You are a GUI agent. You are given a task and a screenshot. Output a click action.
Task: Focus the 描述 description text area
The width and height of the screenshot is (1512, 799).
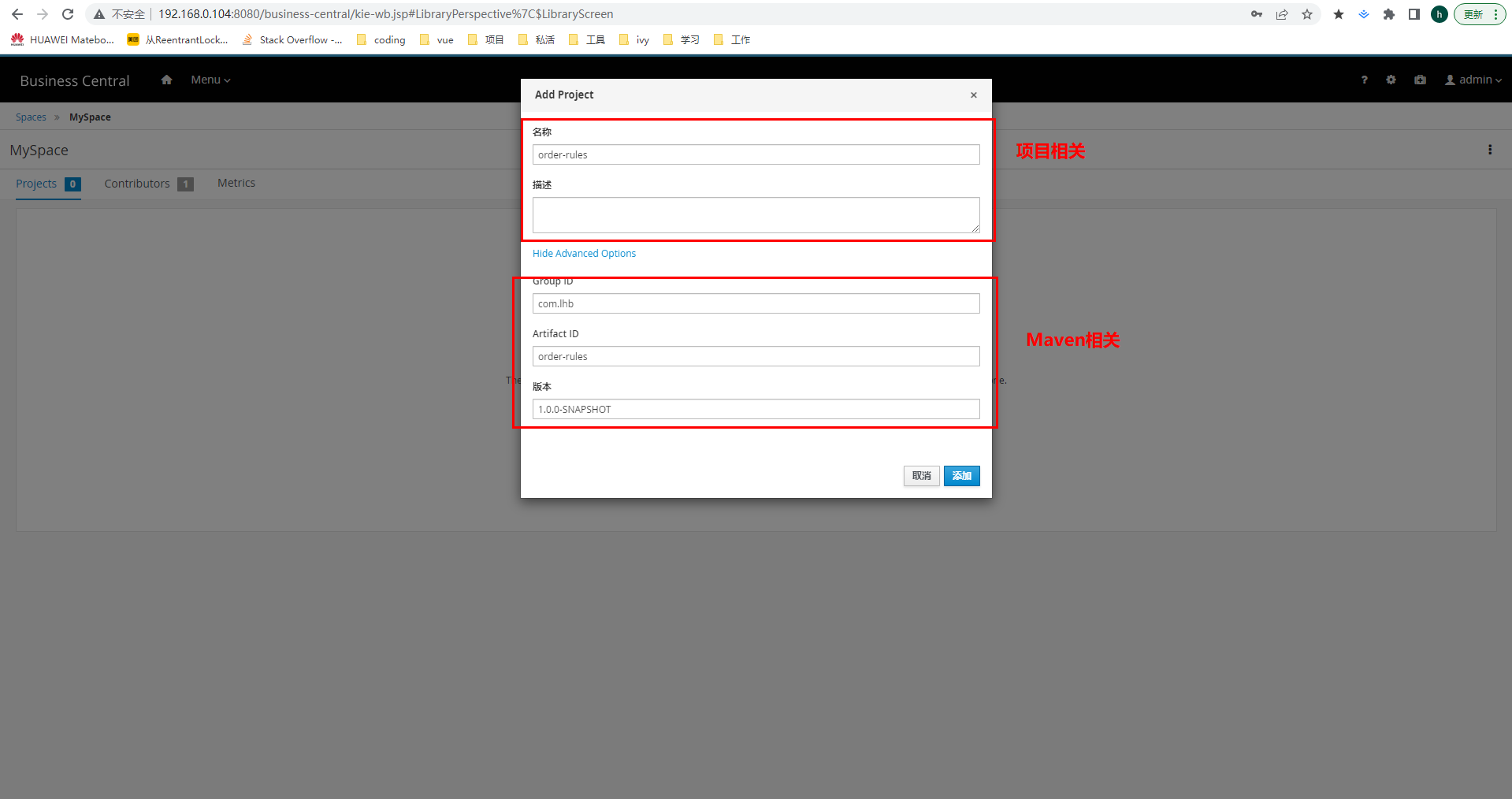(756, 215)
